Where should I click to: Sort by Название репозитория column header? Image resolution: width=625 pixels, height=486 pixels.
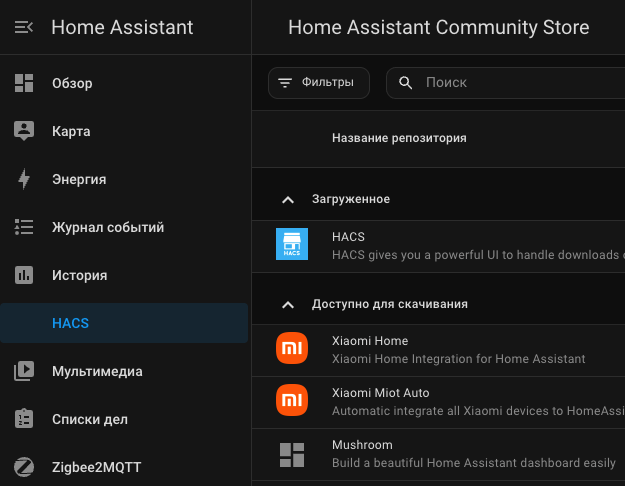[399, 138]
